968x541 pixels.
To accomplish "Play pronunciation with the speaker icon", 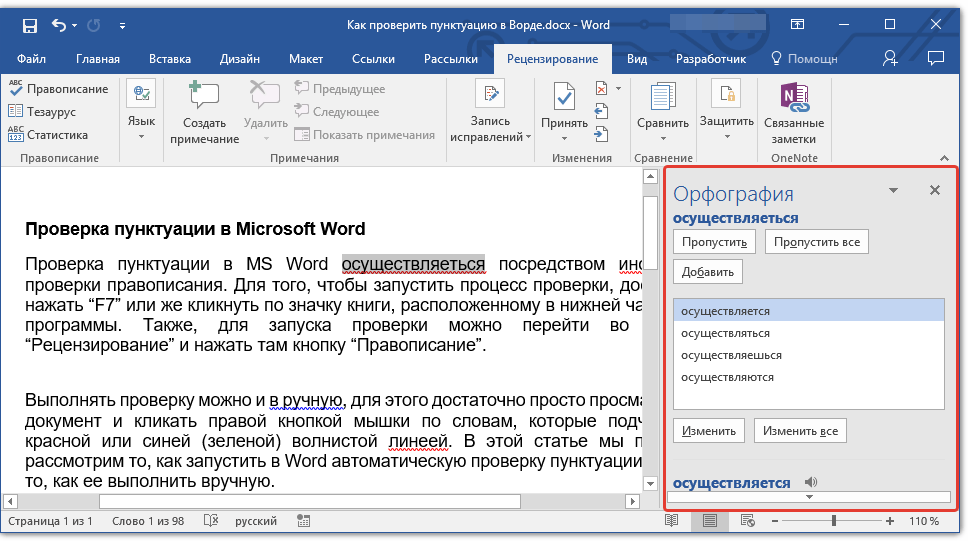I will (x=810, y=482).
